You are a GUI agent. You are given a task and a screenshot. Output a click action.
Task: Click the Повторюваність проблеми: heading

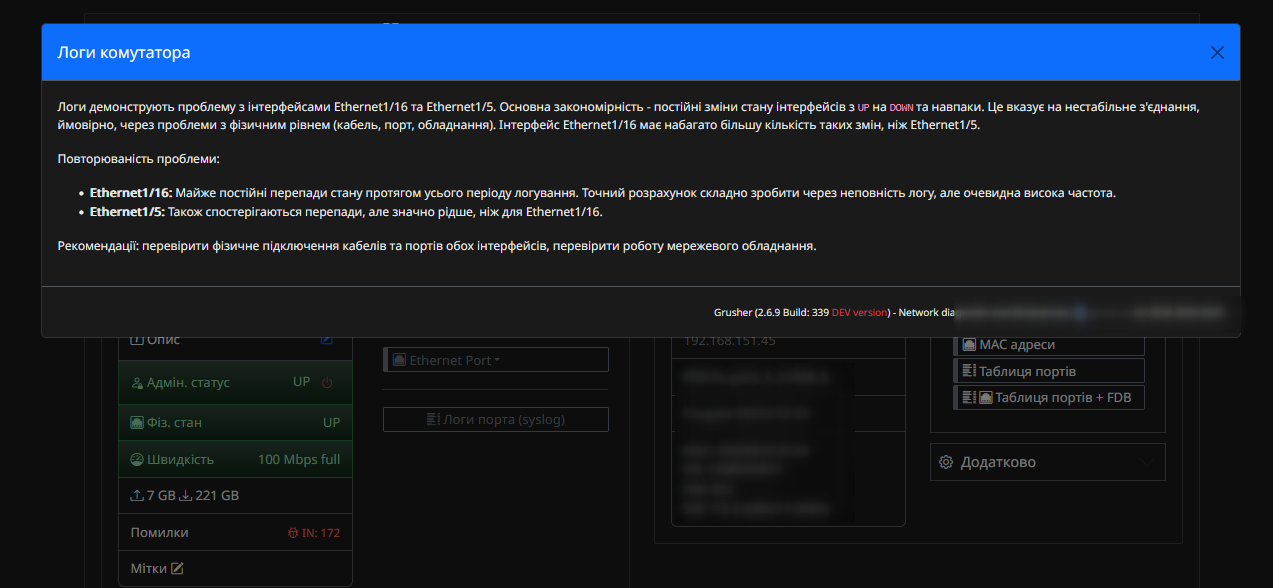tap(138, 159)
